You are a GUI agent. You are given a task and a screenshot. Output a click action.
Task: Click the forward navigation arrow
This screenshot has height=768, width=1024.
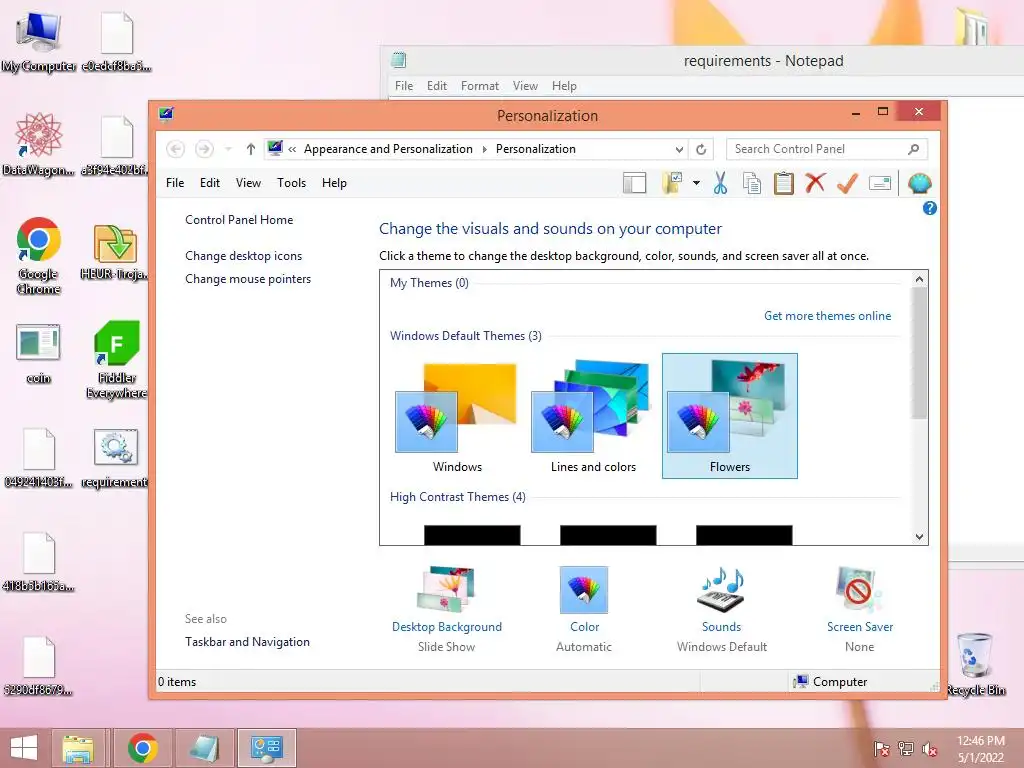point(204,149)
